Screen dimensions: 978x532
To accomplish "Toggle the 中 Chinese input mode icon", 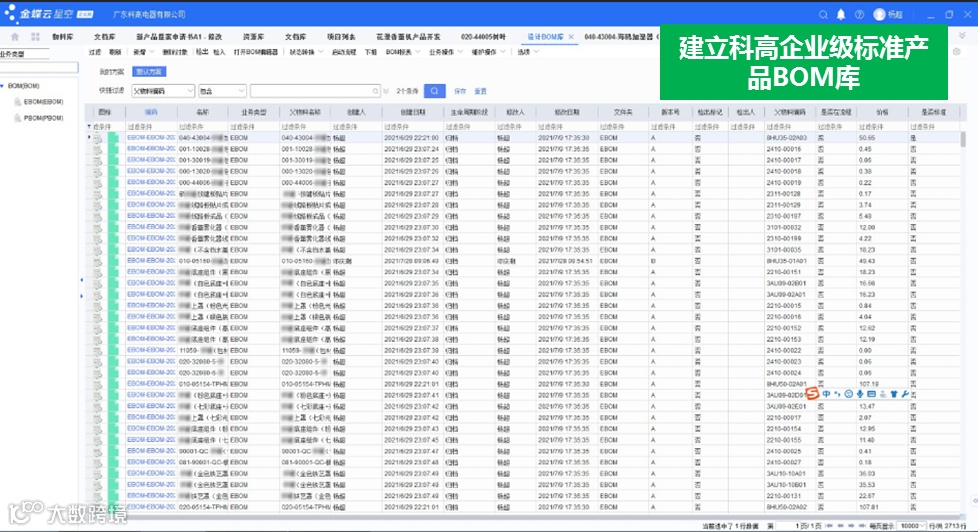I will pos(826,394).
